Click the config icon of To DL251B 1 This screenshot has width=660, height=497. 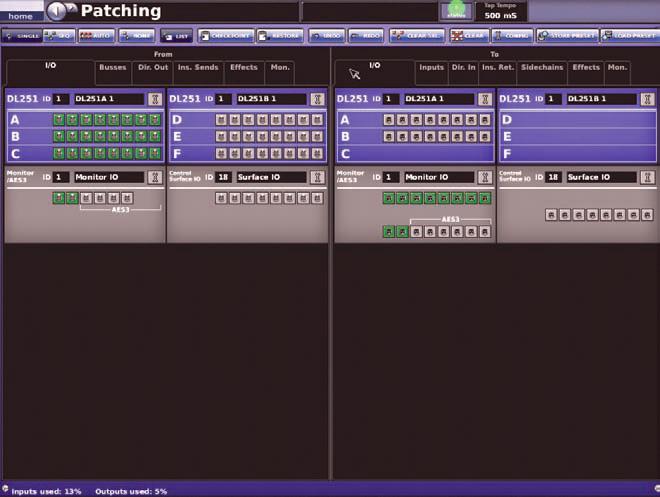tap(647, 99)
